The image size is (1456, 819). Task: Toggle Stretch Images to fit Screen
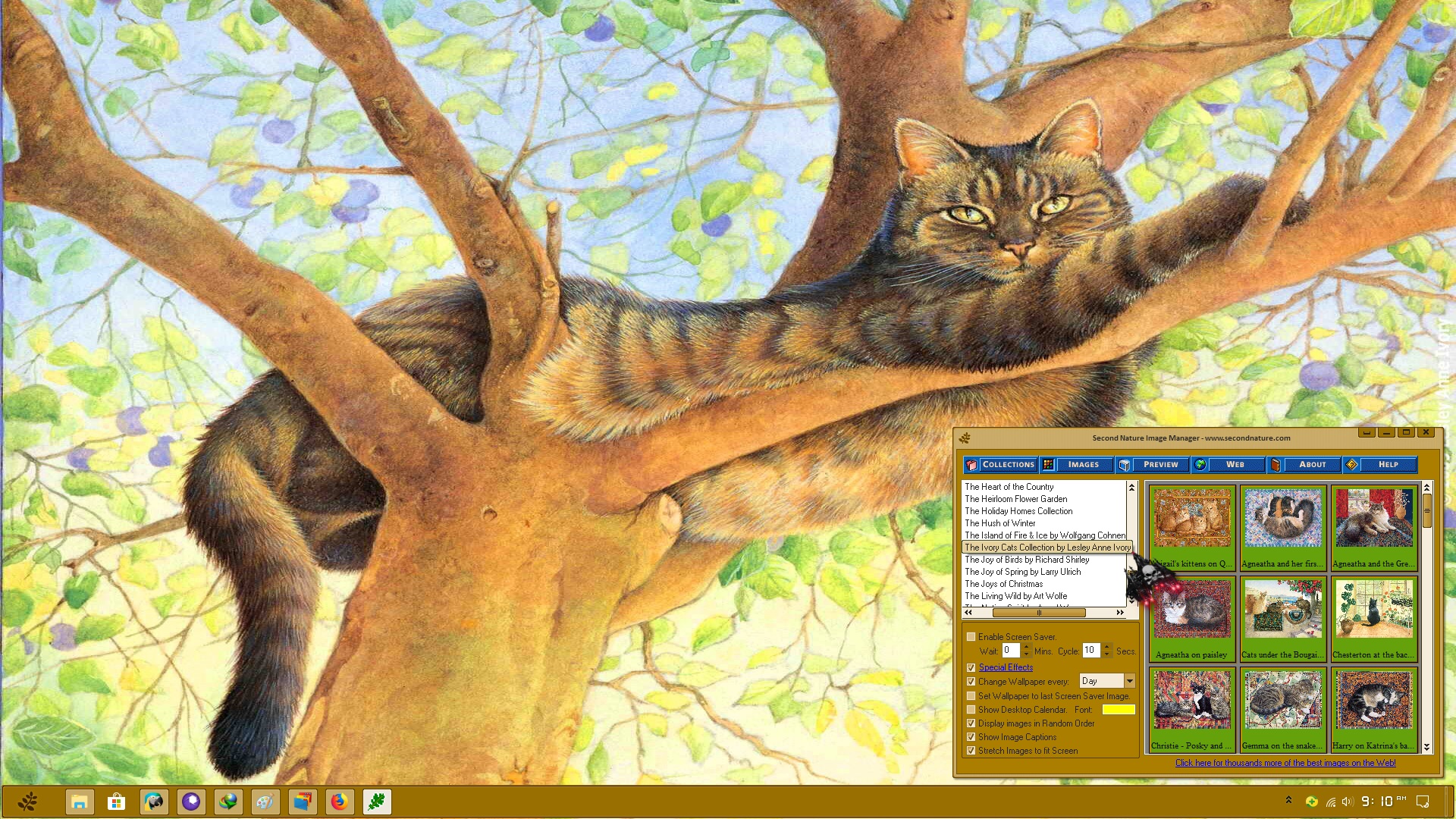coord(971,751)
